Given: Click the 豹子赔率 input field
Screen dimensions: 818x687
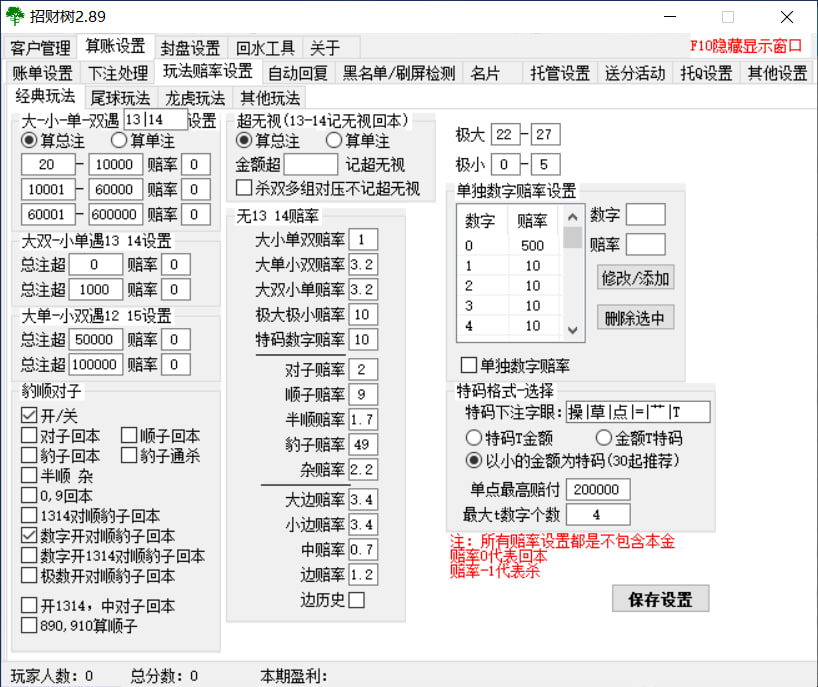Looking at the screenshot, I should 363,444.
